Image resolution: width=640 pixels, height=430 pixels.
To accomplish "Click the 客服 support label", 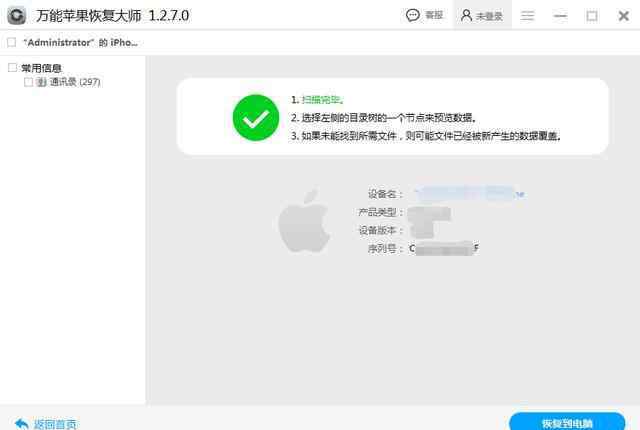I will click(434, 15).
